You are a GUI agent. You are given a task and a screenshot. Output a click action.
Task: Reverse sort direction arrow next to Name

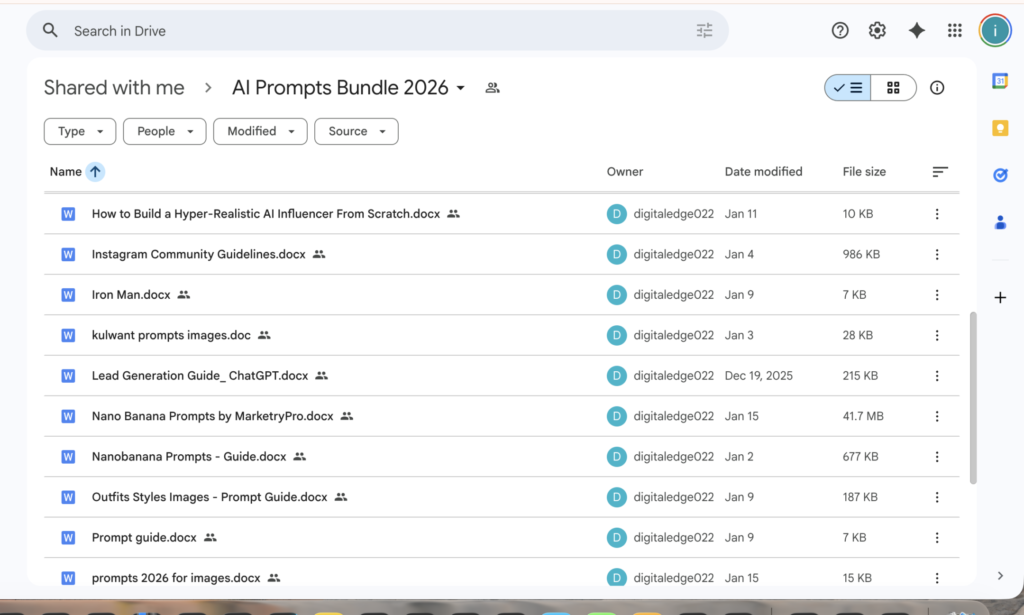tap(95, 172)
